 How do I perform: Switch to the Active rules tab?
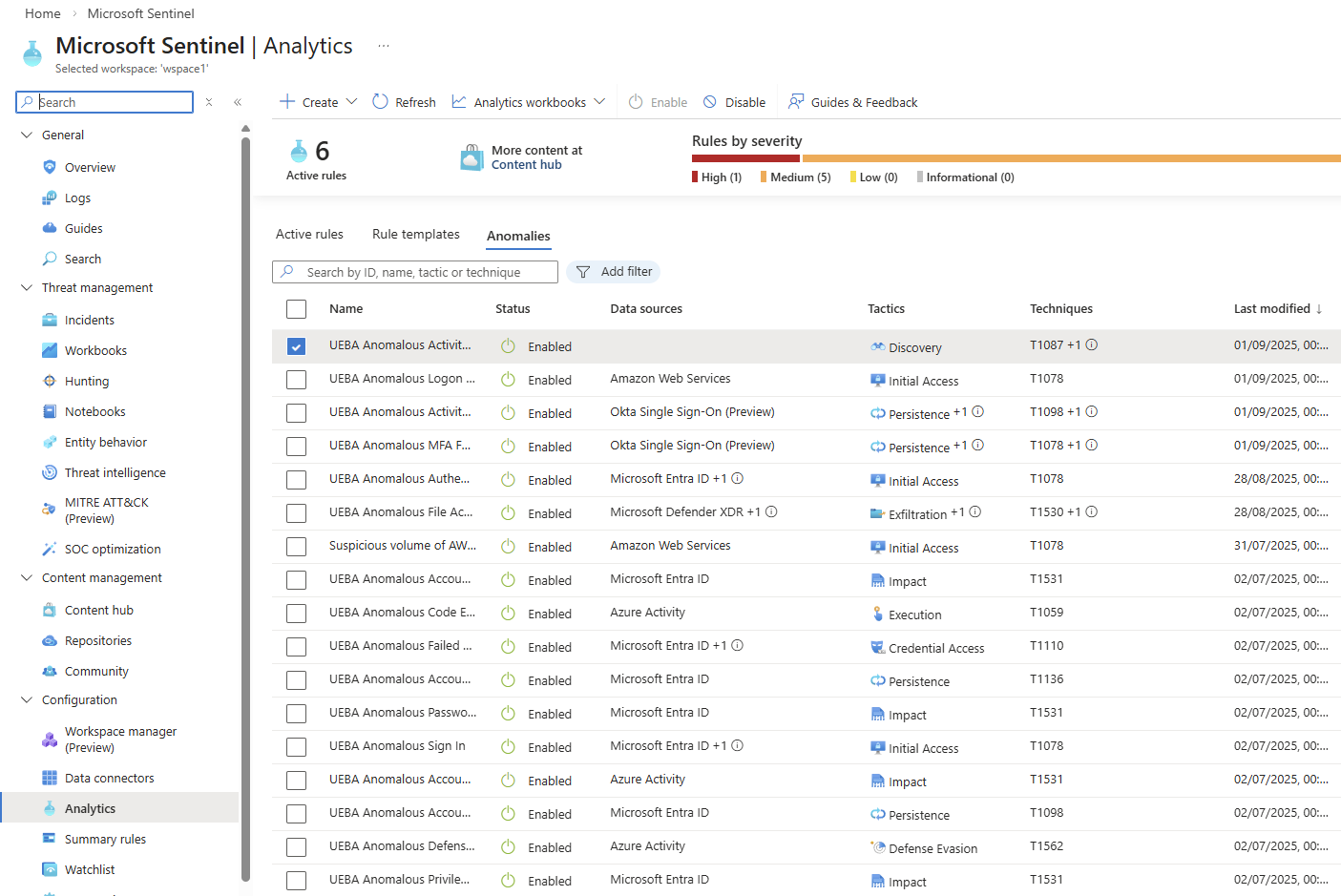(x=309, y=235)
